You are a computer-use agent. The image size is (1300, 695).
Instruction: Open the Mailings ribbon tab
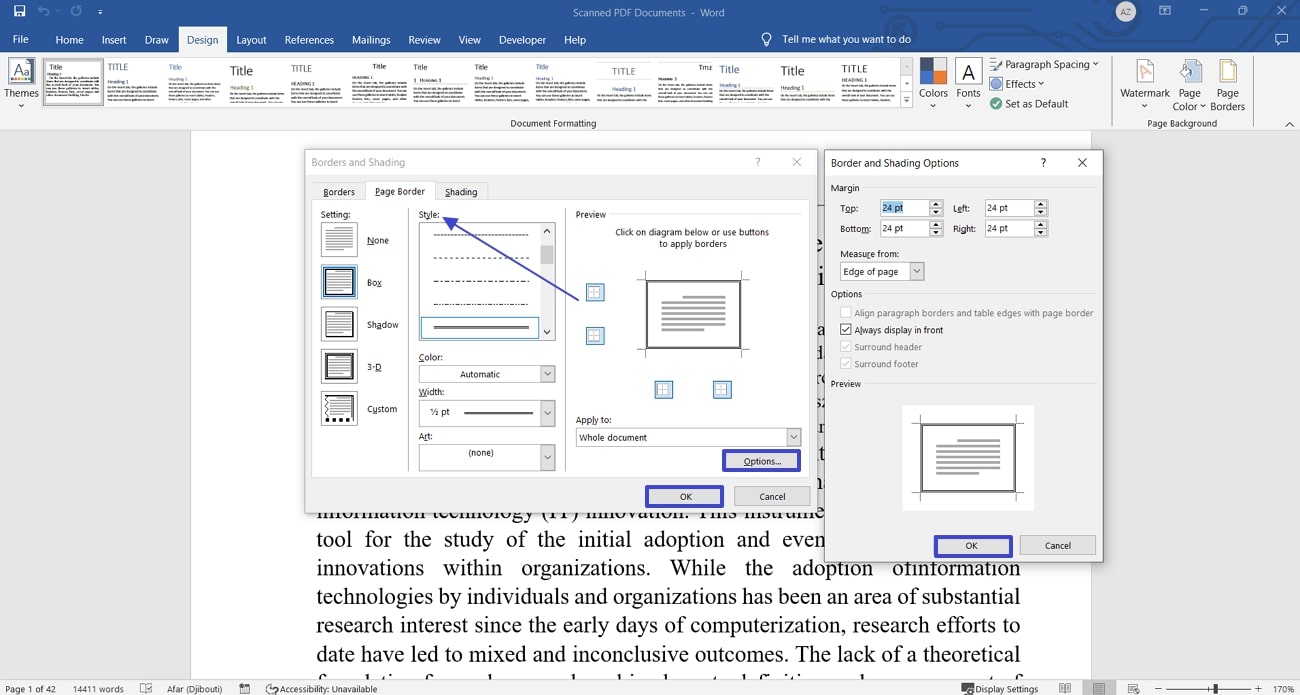tap(371, 40)
